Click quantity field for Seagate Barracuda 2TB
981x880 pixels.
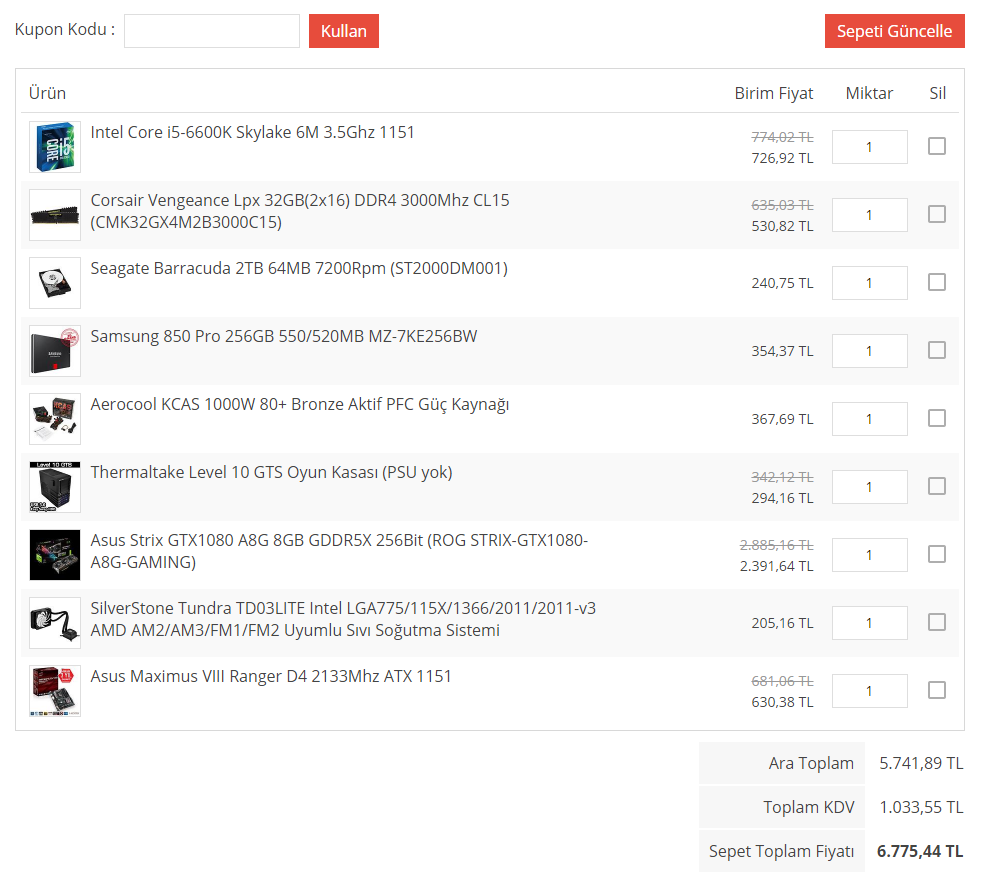[x=870, y=283]
